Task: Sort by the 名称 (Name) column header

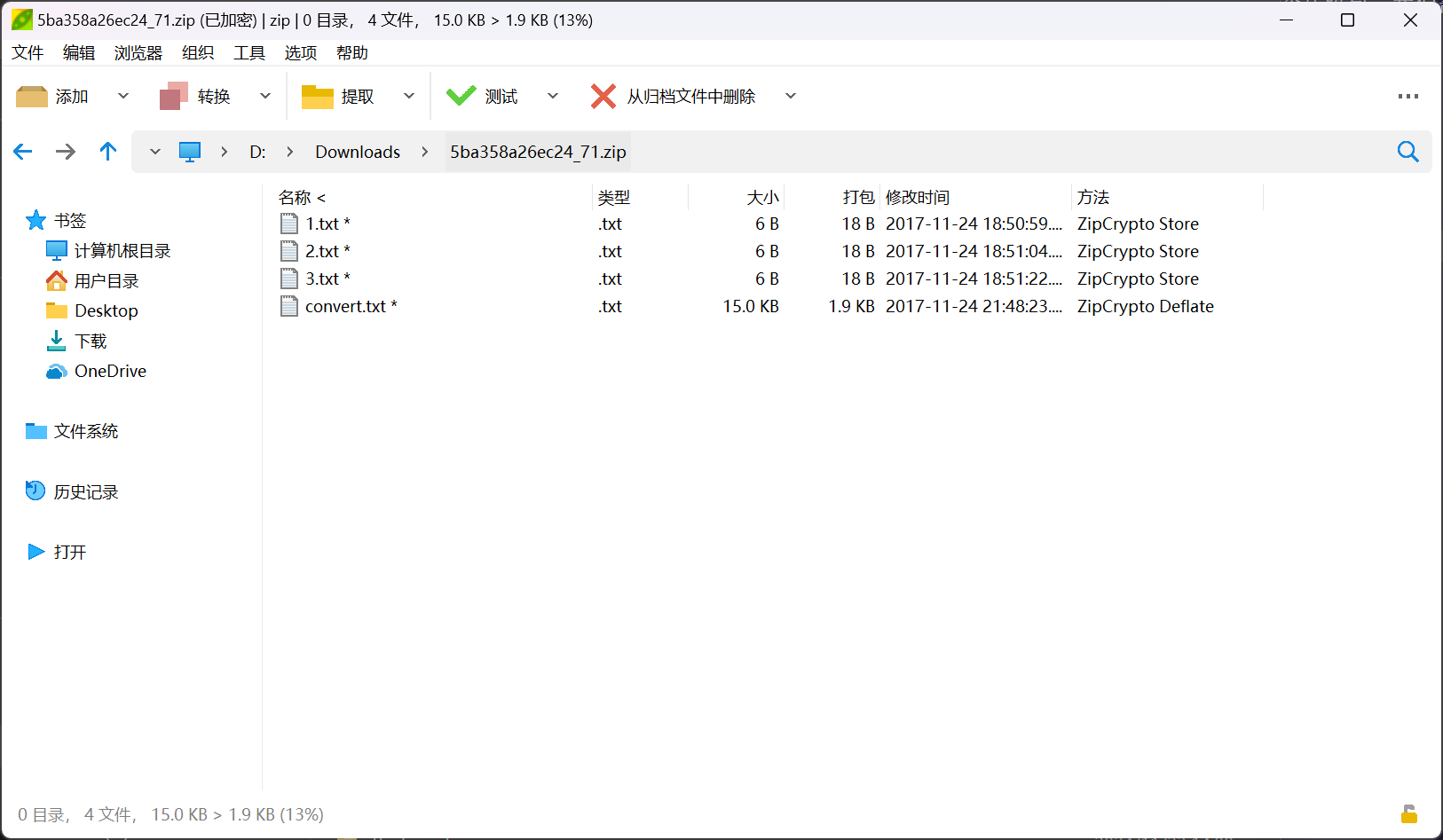Action: tap(302, 197)
